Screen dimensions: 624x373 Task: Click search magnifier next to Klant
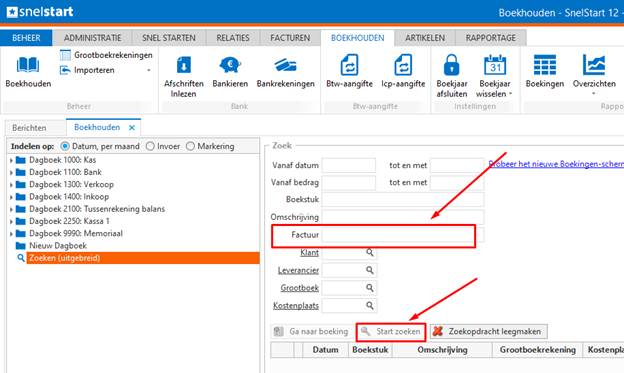coord(370,252)
